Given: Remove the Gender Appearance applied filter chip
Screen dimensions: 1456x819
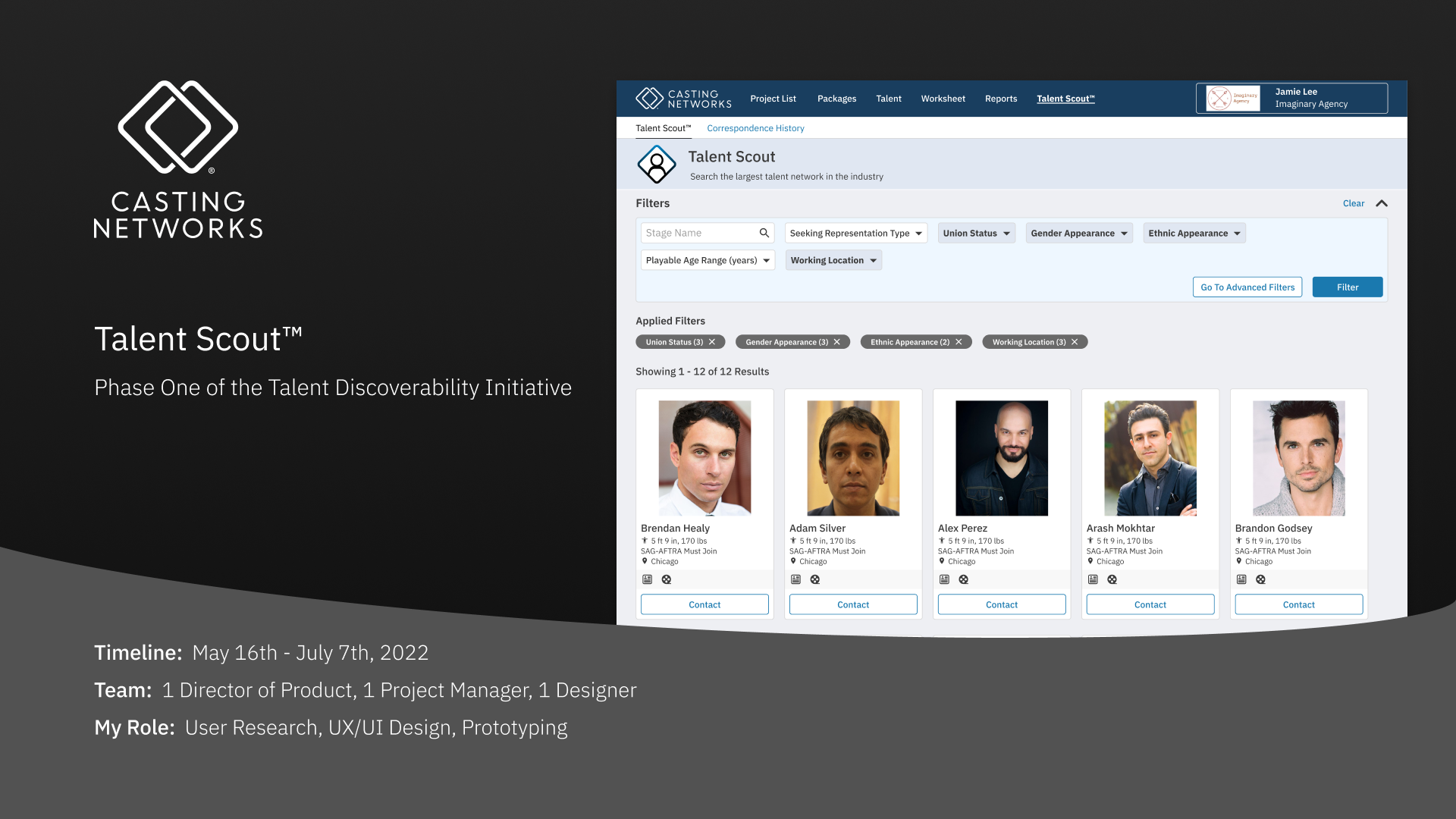Looking at the screenshot, I should [837, 342].
